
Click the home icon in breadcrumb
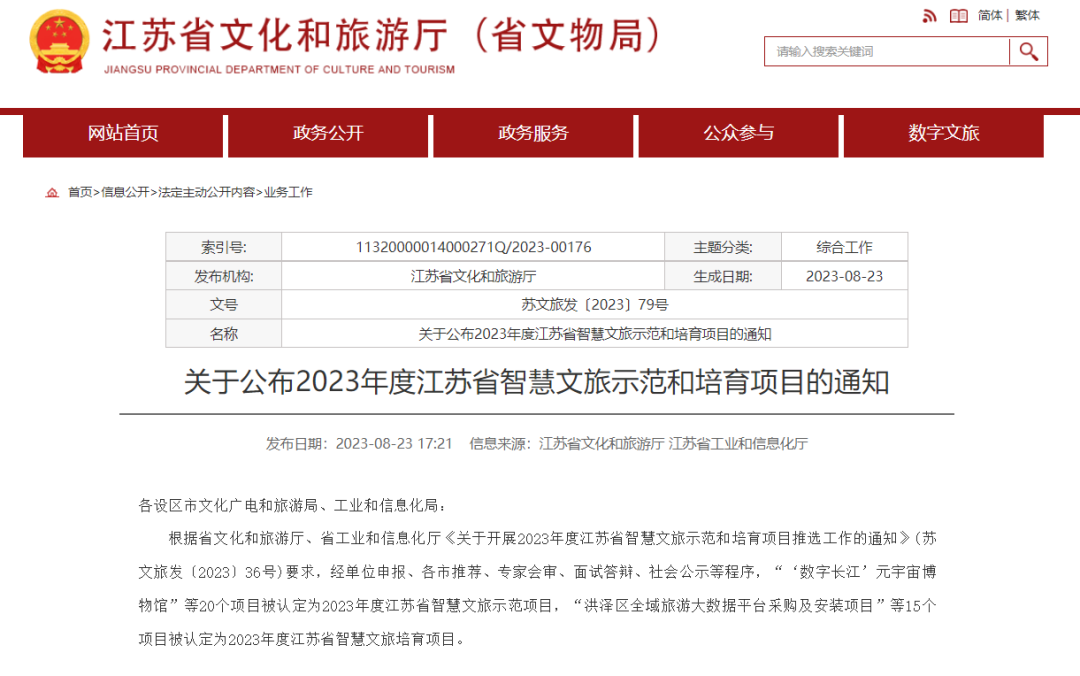point(52,192)
